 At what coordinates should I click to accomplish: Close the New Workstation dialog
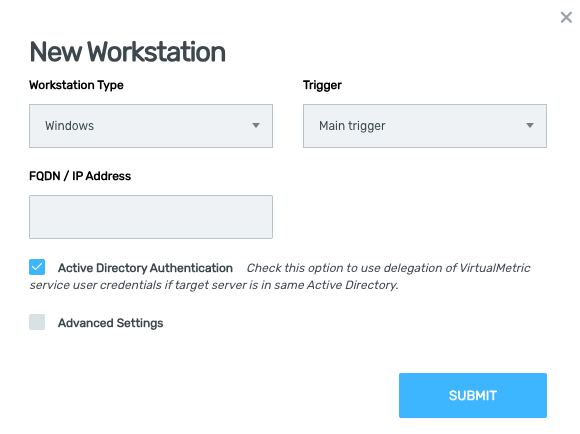click(x=566, y=17)
